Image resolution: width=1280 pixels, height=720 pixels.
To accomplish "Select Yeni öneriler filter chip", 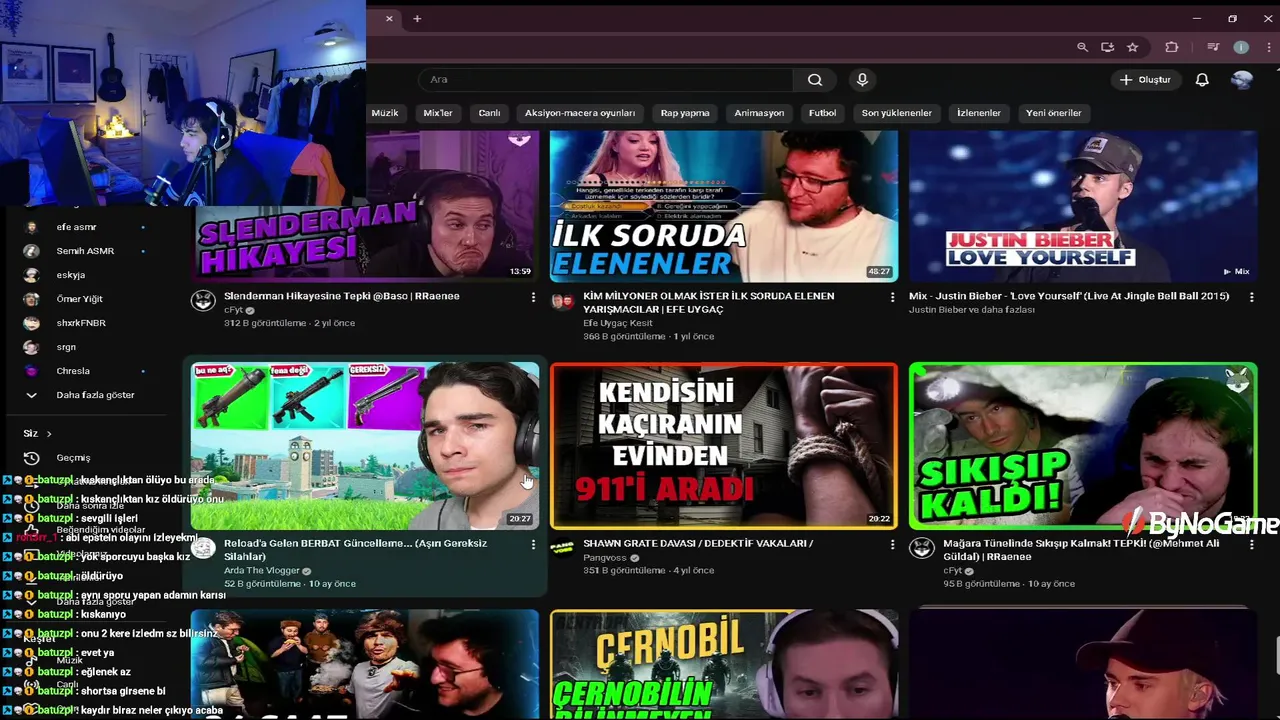I will (x=1054, y=113).
